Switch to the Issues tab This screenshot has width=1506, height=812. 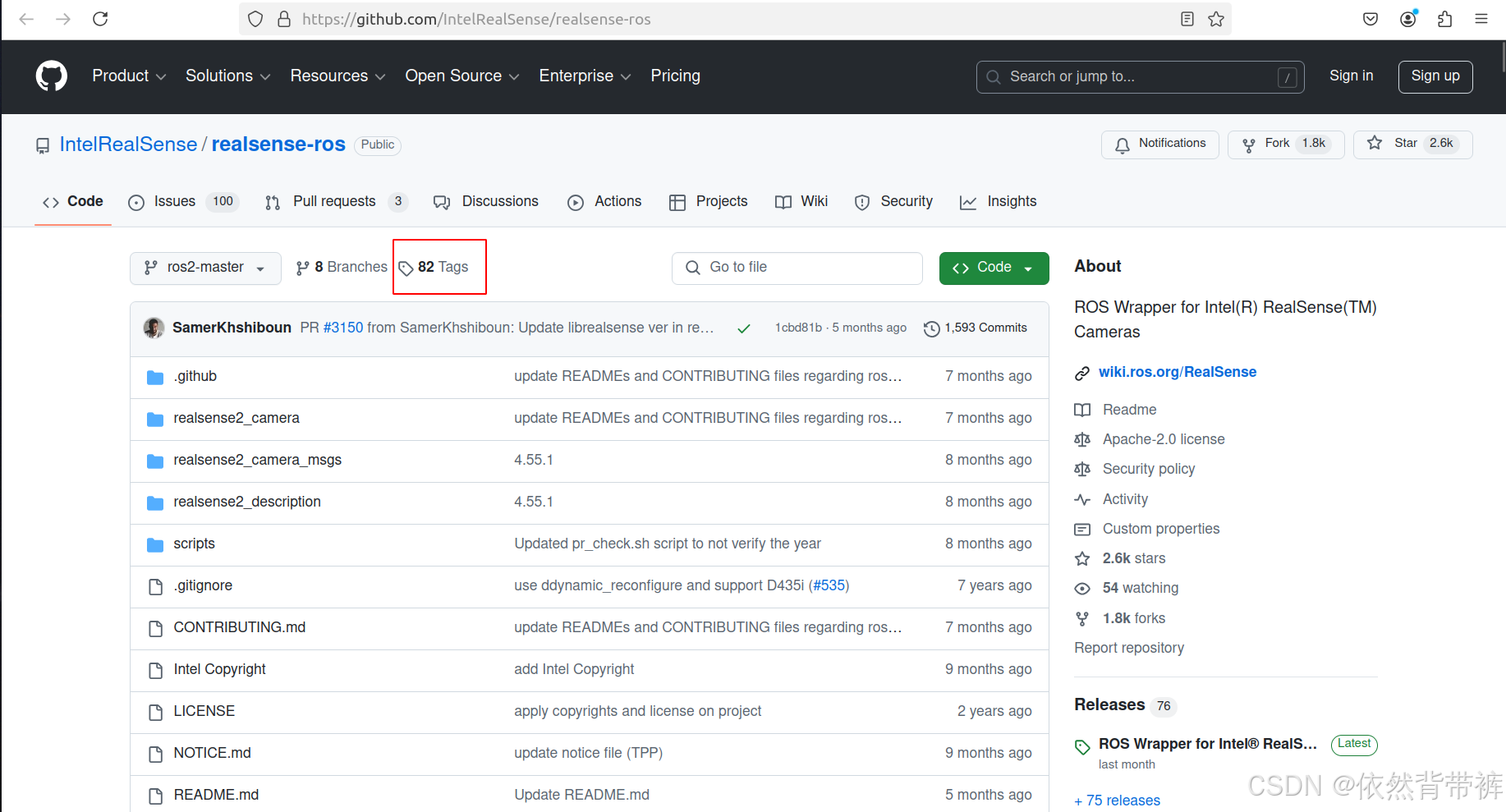[183, 202]
